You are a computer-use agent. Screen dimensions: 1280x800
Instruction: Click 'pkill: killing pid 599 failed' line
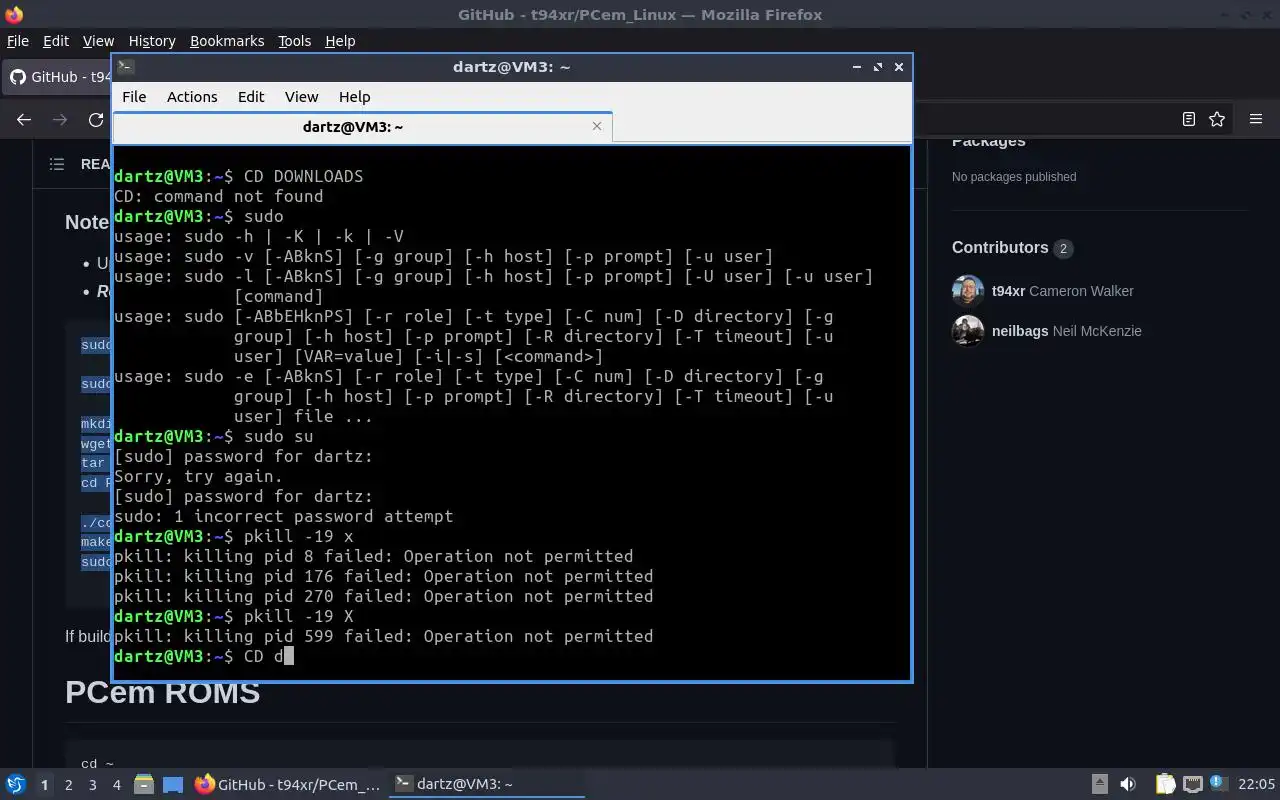[x=384, y=636]
